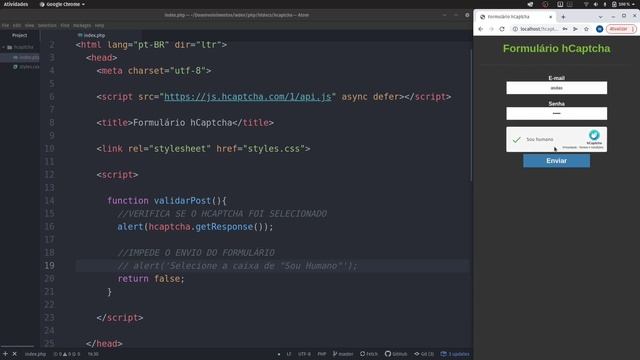Click the X icon in Atom bottom-left corner
Viewport: 640px width, 360px height.
click(x=14, y=354)
